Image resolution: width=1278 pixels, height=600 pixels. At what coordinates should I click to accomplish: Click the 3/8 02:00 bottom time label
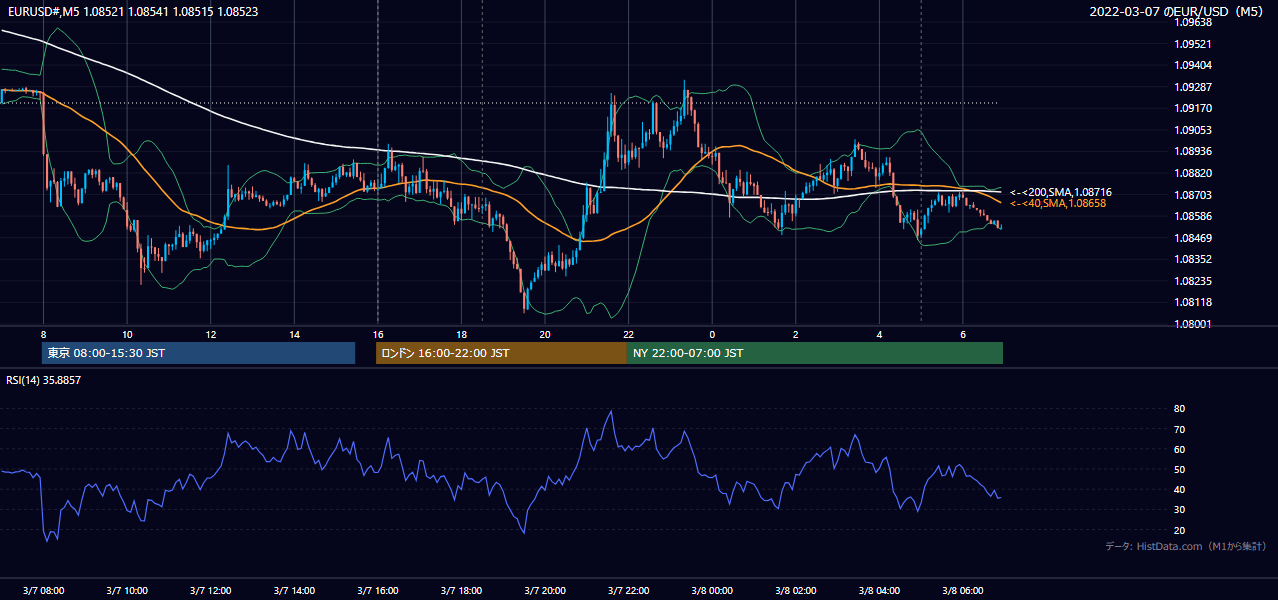[795, 590]
